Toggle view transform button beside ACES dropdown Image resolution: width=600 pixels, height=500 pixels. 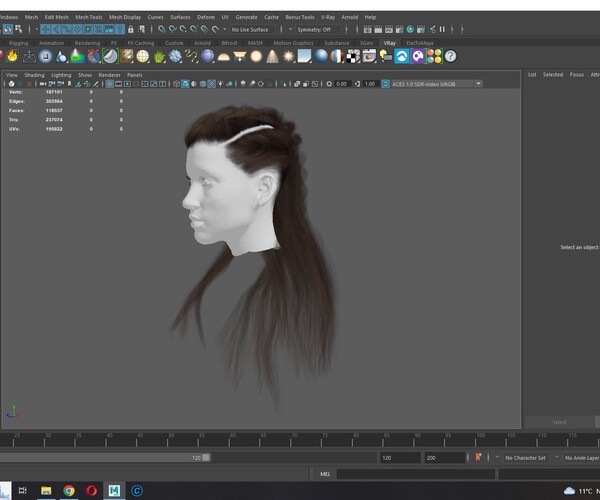click(x=386, y=84)
